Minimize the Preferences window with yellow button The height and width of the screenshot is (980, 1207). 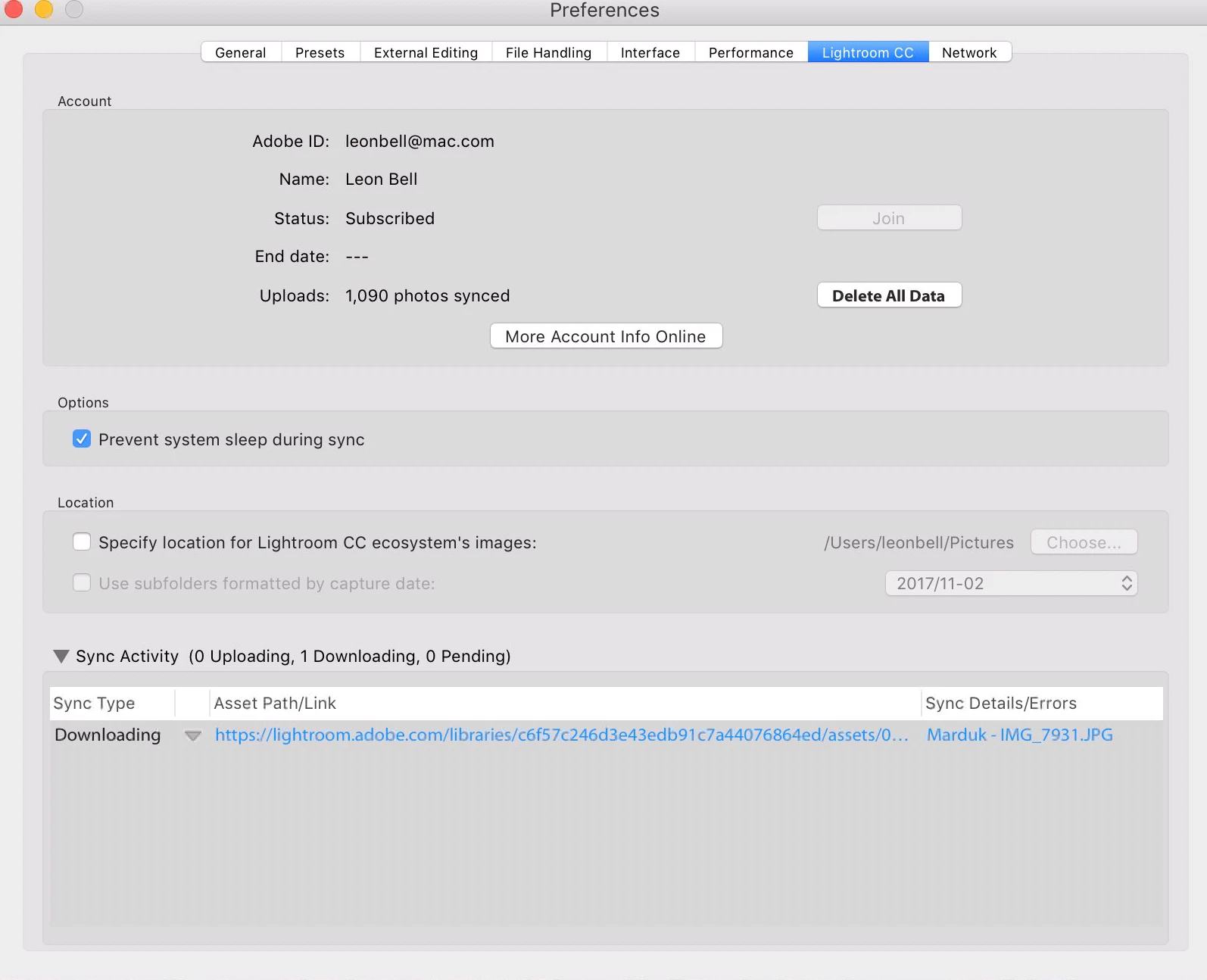point(44,9)
